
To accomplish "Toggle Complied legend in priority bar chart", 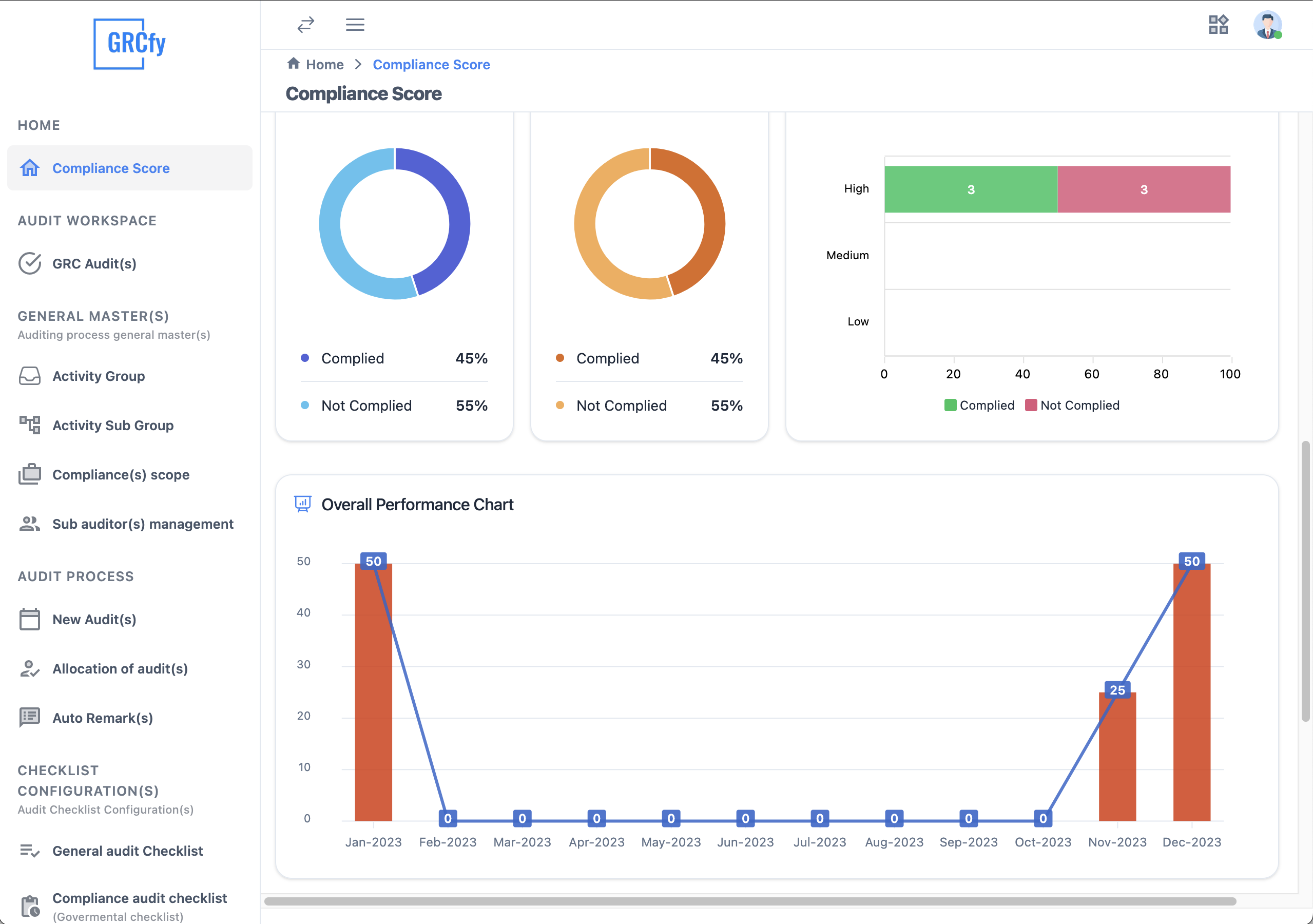I will tap(979, 406).
